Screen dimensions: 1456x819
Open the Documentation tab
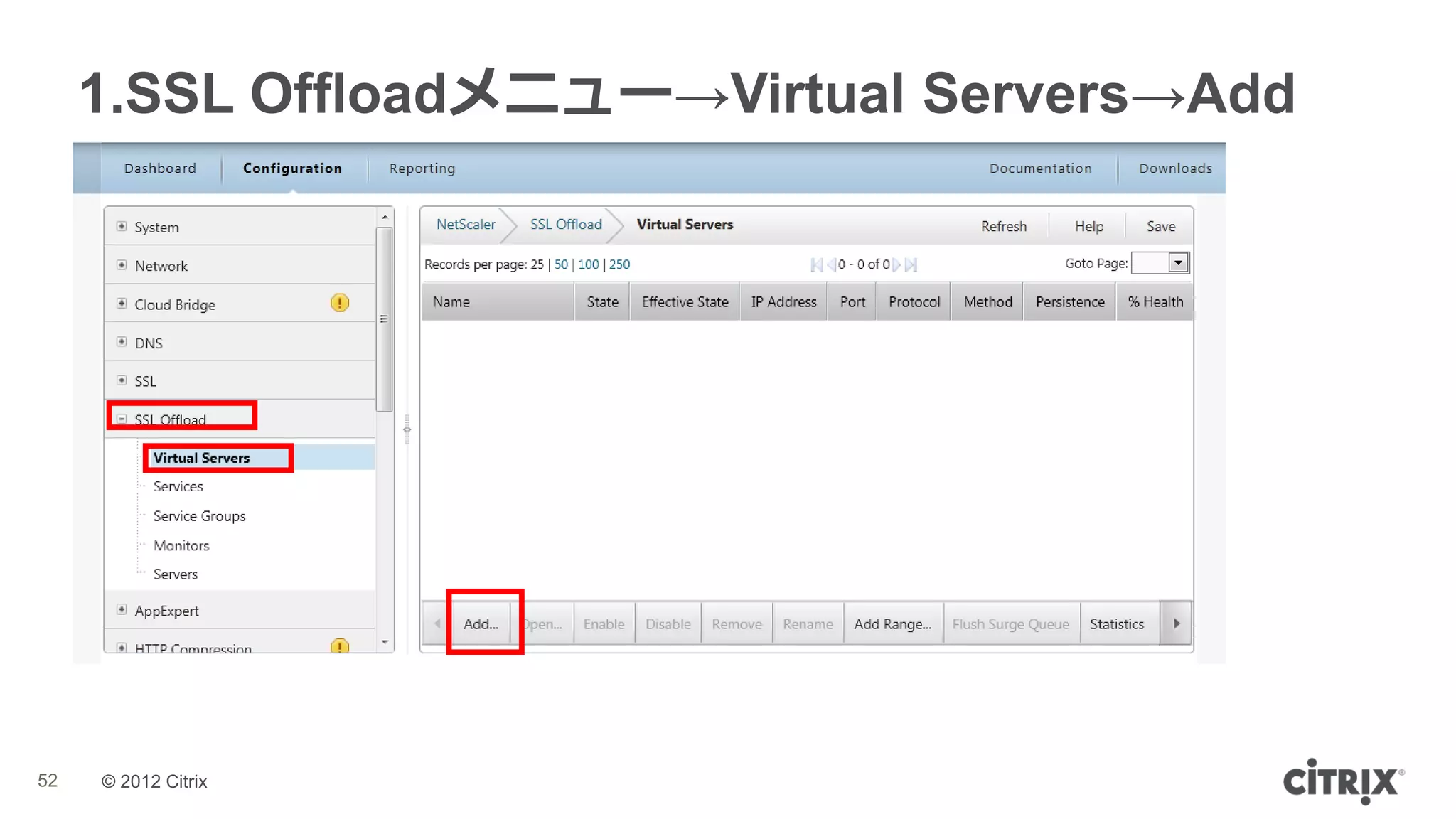click(x=1041, y=168)
